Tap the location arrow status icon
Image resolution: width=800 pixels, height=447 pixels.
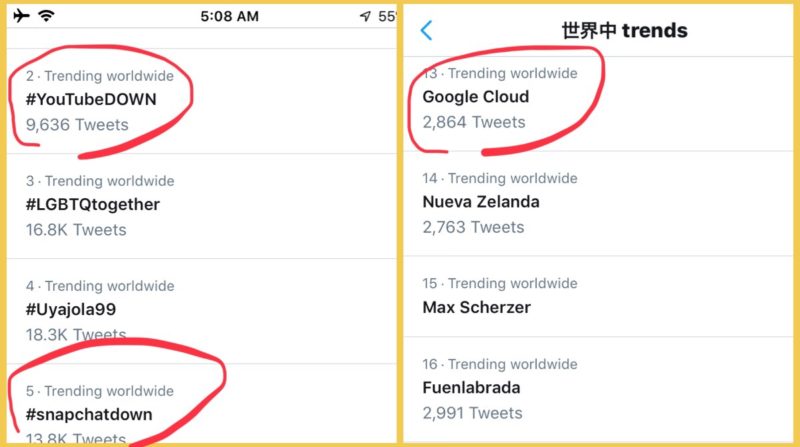tap(365, 16)
